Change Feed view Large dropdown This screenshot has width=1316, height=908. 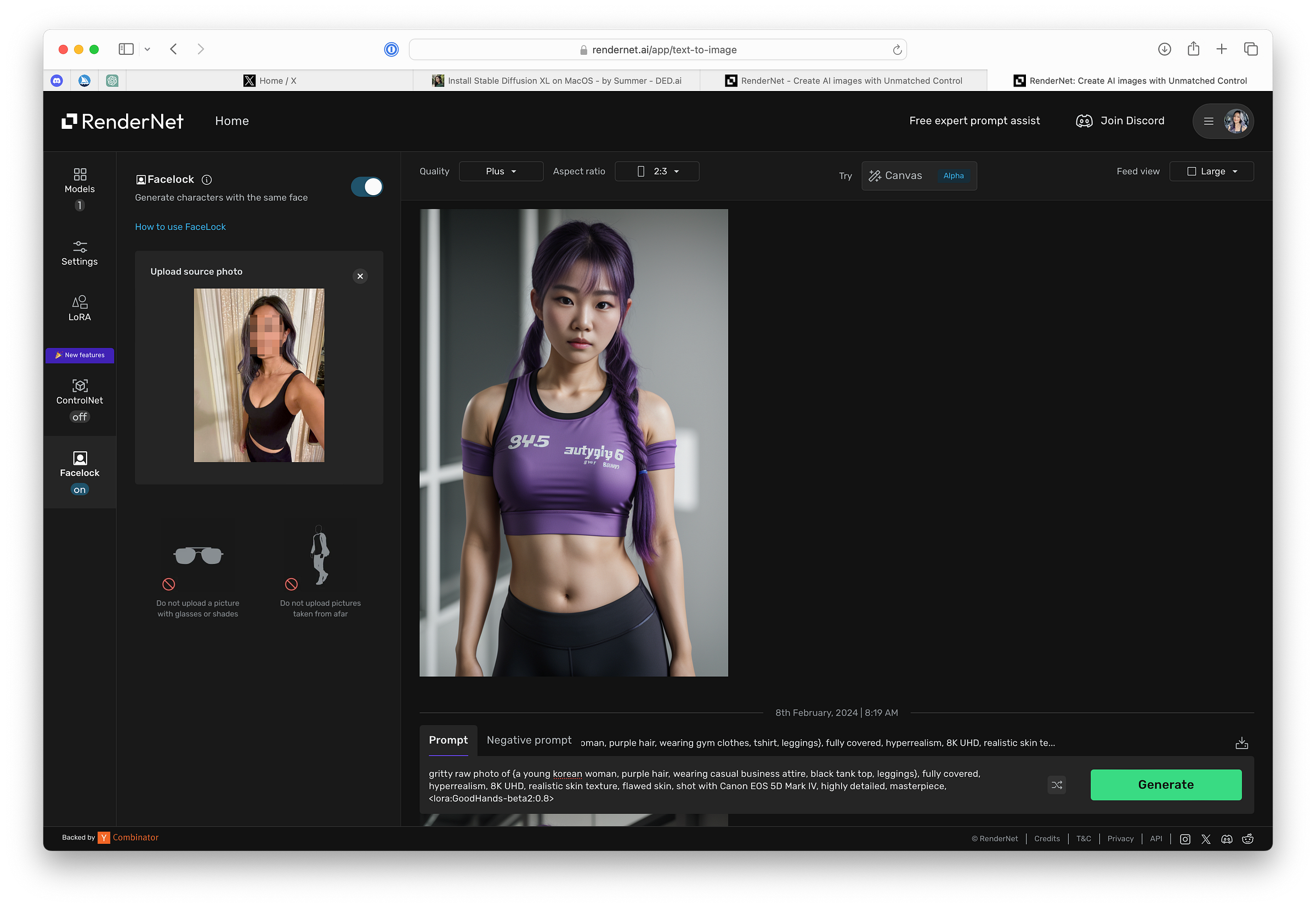(1211, 171)
